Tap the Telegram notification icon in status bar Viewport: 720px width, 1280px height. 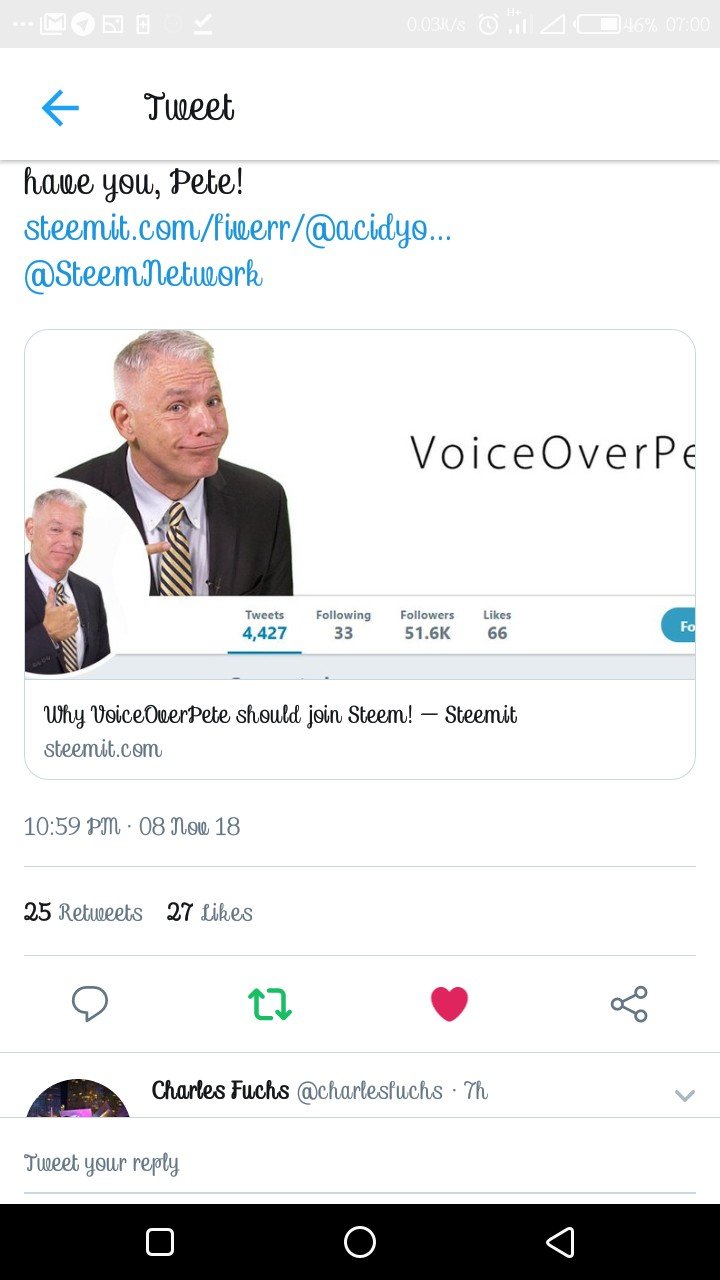83,24
